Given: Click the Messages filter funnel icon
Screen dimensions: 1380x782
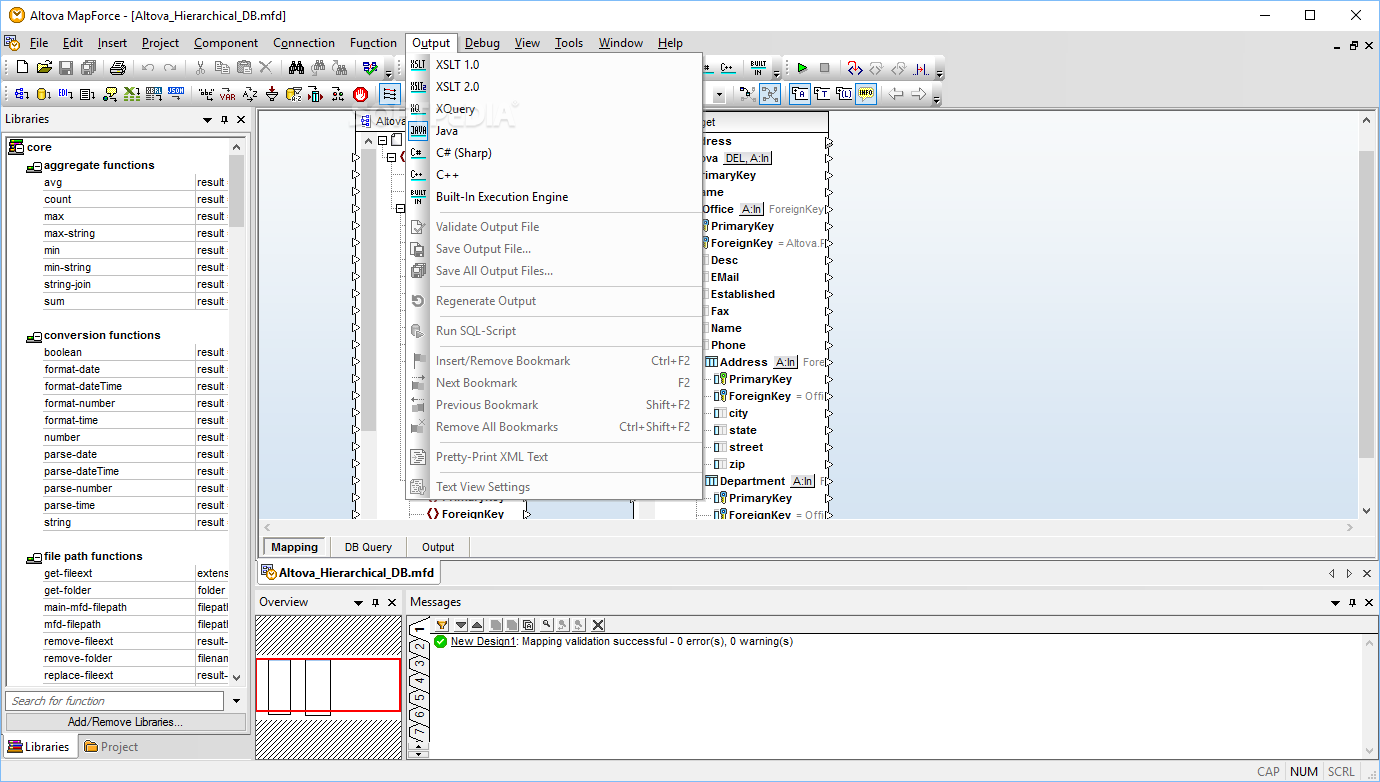Looking at the screenshot, I should tap(442, 625).
